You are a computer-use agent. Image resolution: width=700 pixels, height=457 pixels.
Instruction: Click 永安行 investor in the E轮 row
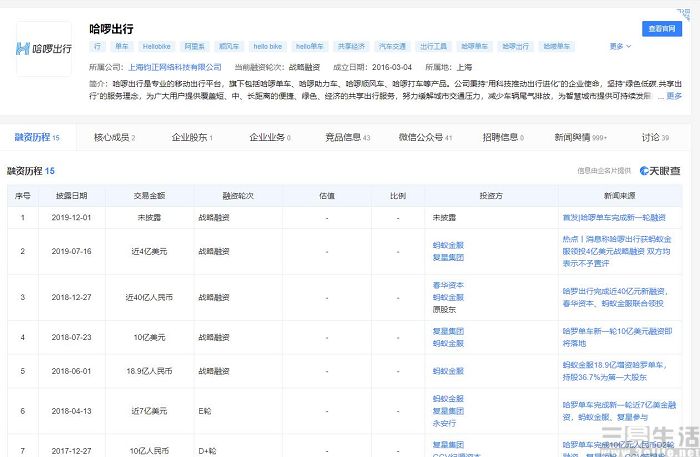point(444,423)
